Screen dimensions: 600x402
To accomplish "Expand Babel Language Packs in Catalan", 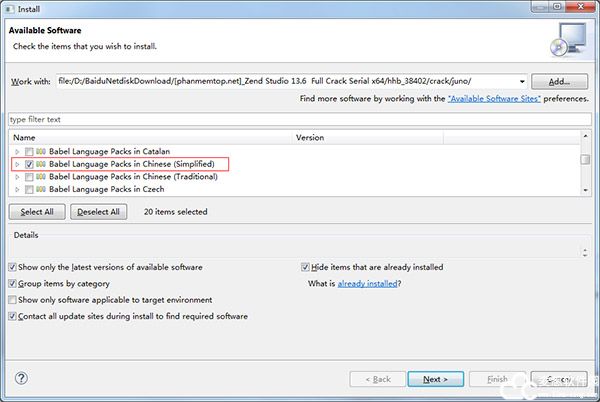I will (17, 151).
